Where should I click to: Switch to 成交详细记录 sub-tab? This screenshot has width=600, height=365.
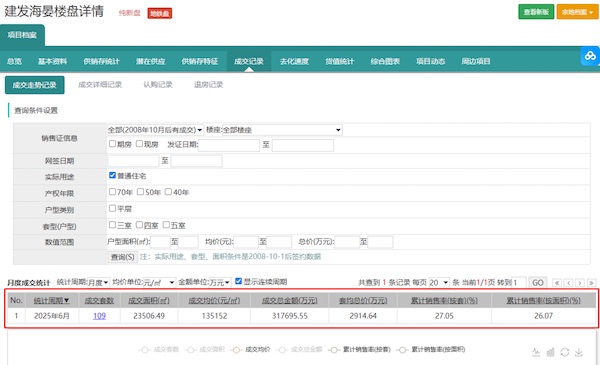pos(100,85)
